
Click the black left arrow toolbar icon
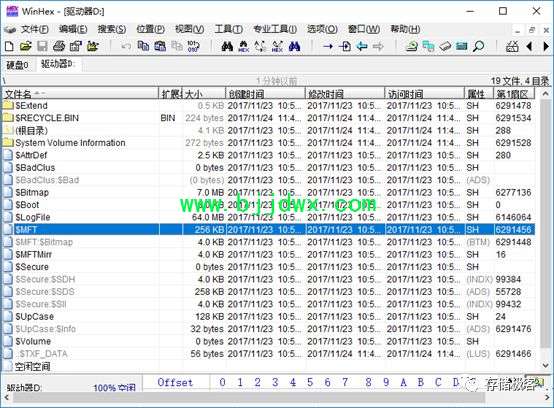point(529,46)
